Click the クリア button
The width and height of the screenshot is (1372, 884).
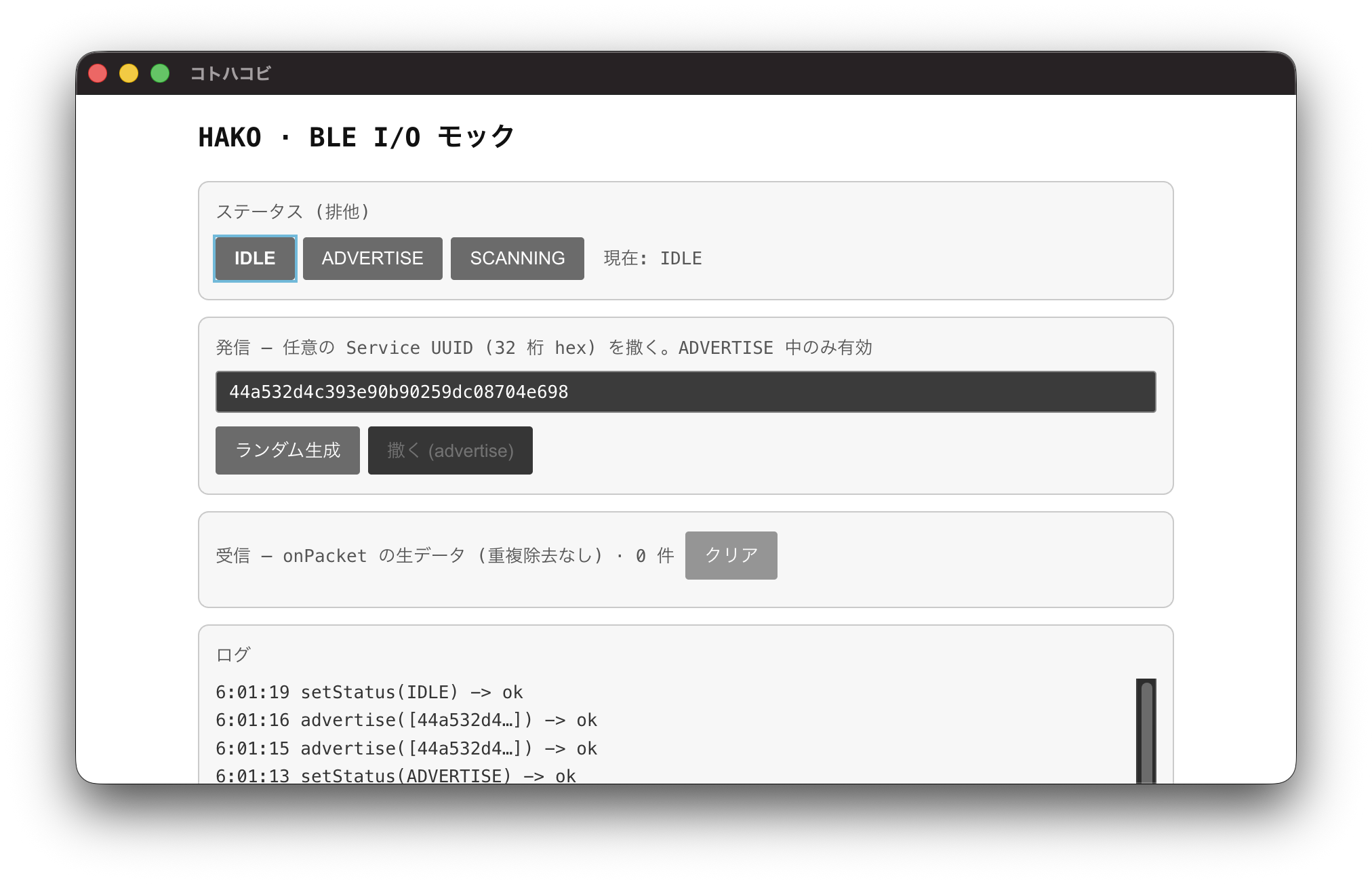pyautogui.click(x=731, y=555)
